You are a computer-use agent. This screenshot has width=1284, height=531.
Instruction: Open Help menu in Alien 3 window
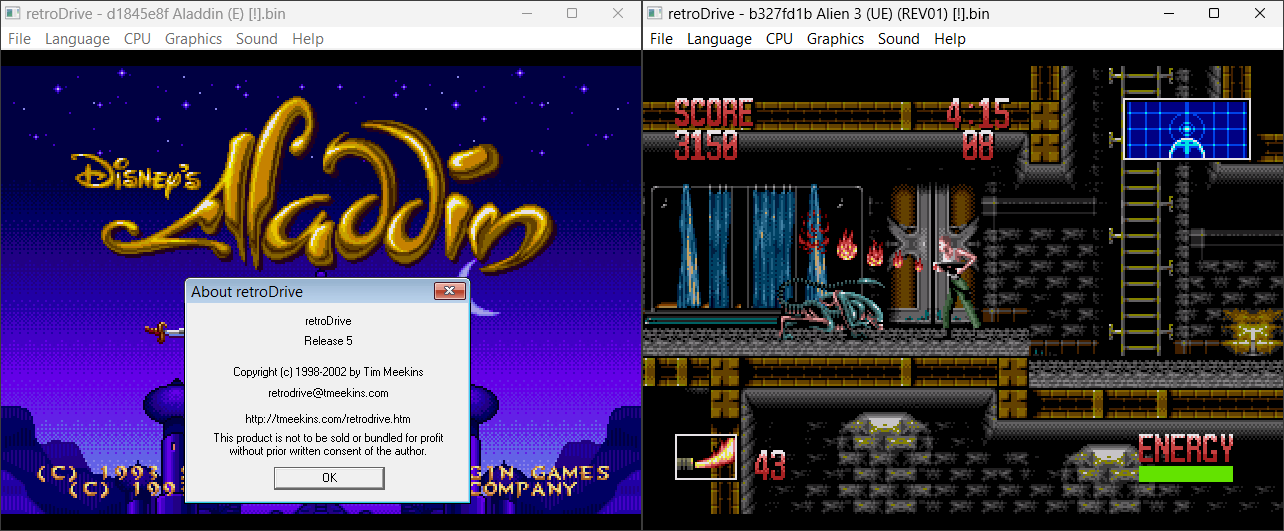950,39
